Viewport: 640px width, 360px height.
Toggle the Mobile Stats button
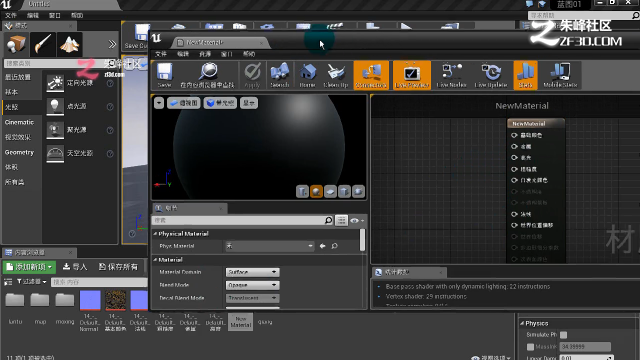pyautogui.click(x=560, y=75)
